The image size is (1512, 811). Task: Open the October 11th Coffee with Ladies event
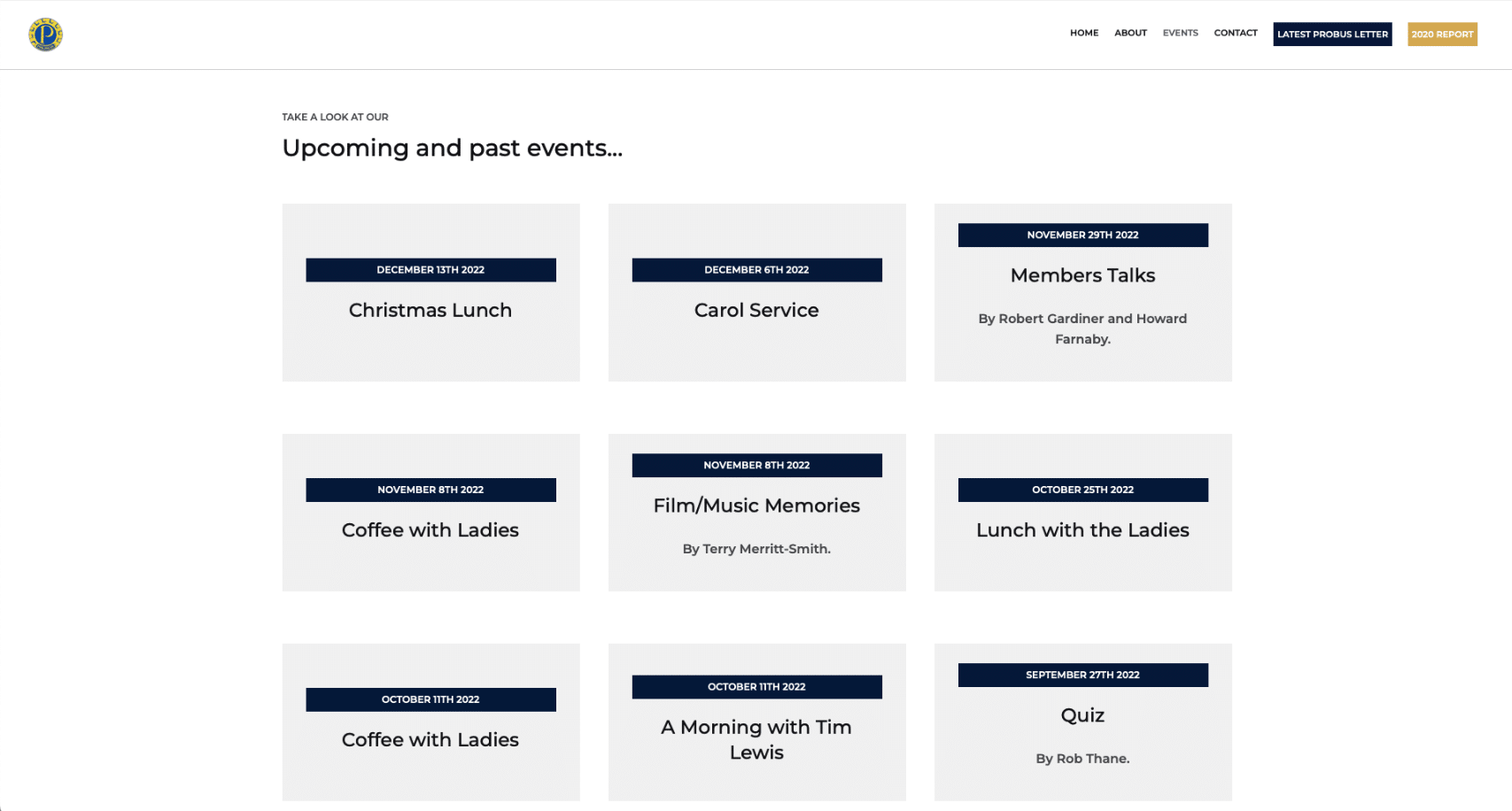pos(430,739)
